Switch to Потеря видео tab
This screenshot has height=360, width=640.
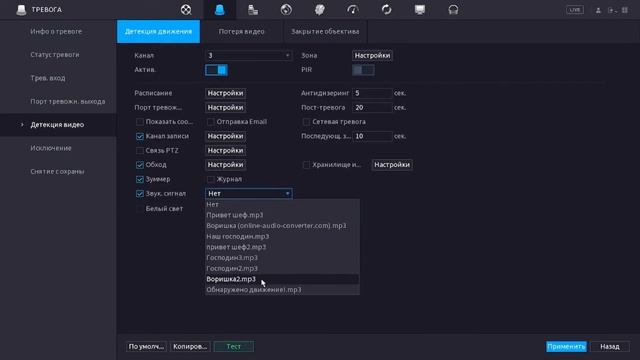point(241,31)
